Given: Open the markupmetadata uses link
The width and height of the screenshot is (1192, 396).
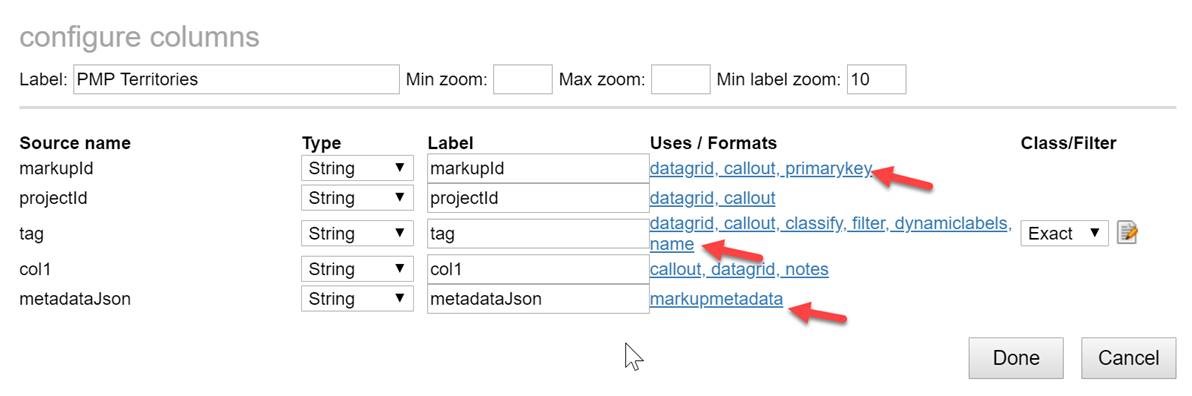Looking at the screenshot, I should [x=716, y=299].
